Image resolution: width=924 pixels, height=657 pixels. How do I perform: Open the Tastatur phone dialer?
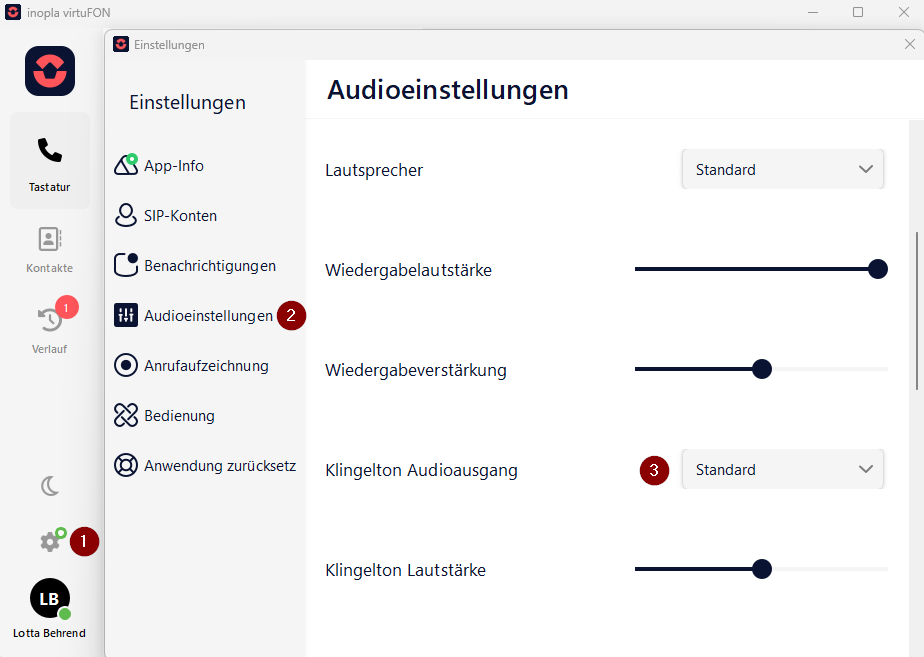[50, 161]
